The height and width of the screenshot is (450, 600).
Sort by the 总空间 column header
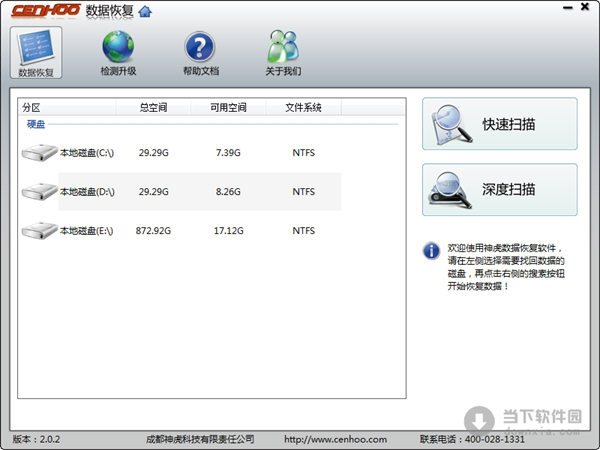click(x=153, y=108)
